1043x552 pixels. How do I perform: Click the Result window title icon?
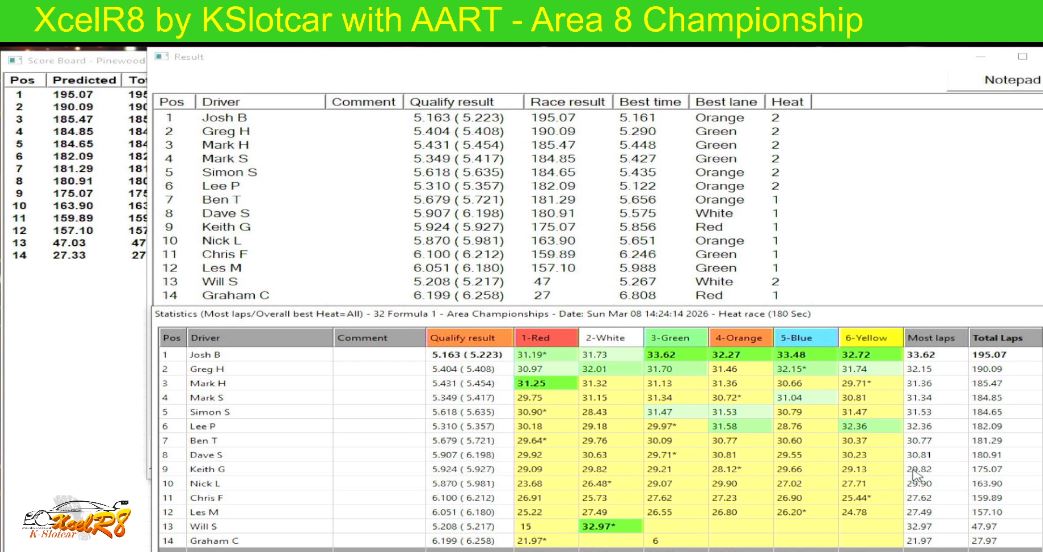[164, 57]
